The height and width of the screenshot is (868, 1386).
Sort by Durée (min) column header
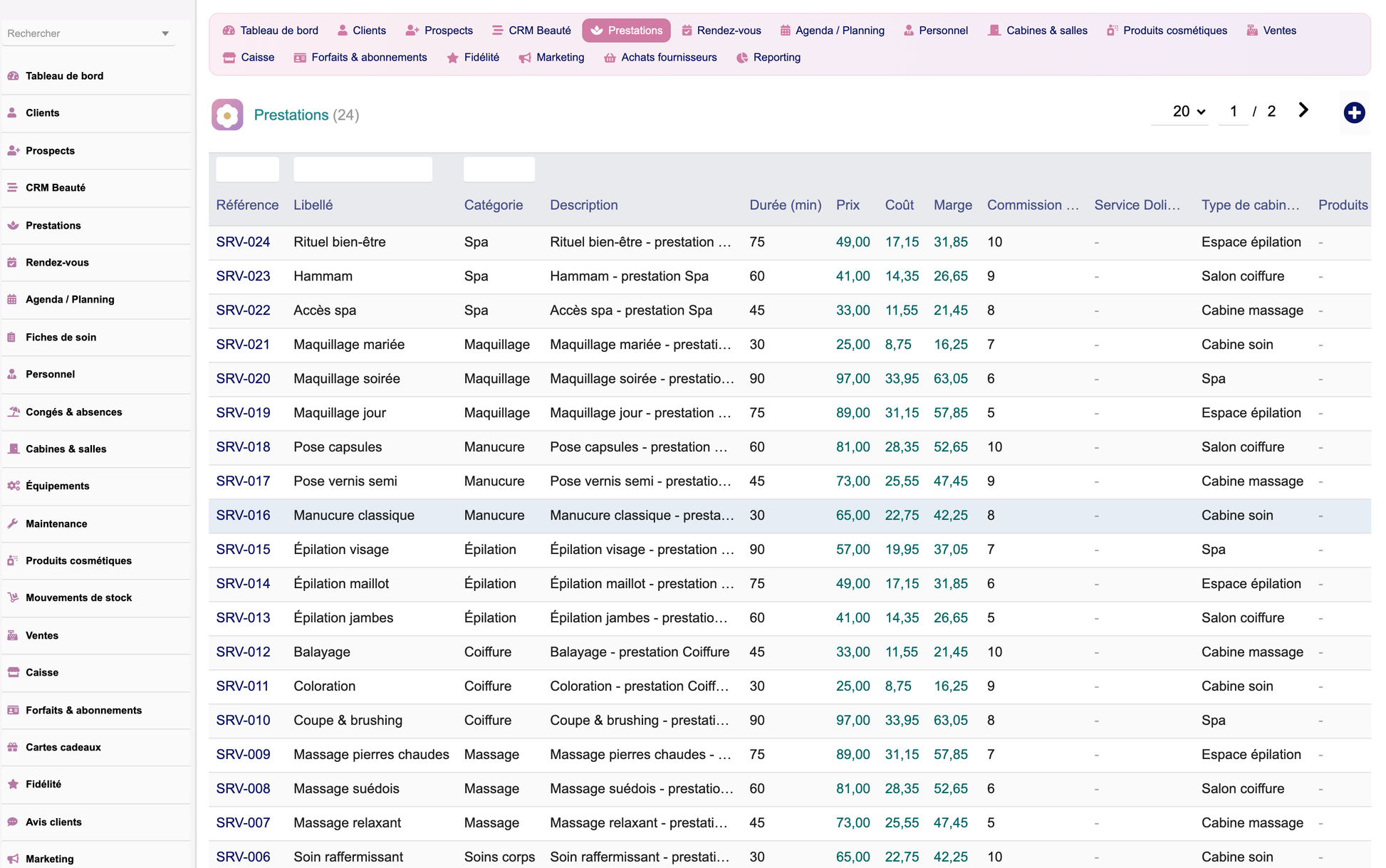[x=785, y=205]
